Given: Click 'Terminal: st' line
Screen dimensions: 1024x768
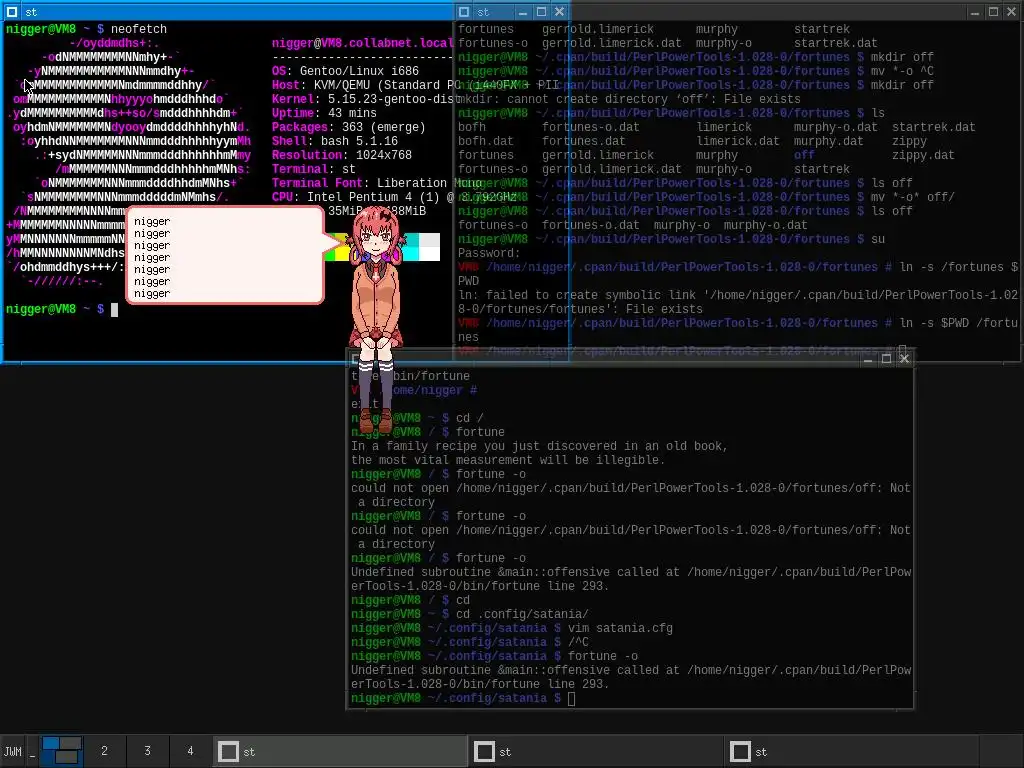Looking at the screenshot, I should (313, 169).
